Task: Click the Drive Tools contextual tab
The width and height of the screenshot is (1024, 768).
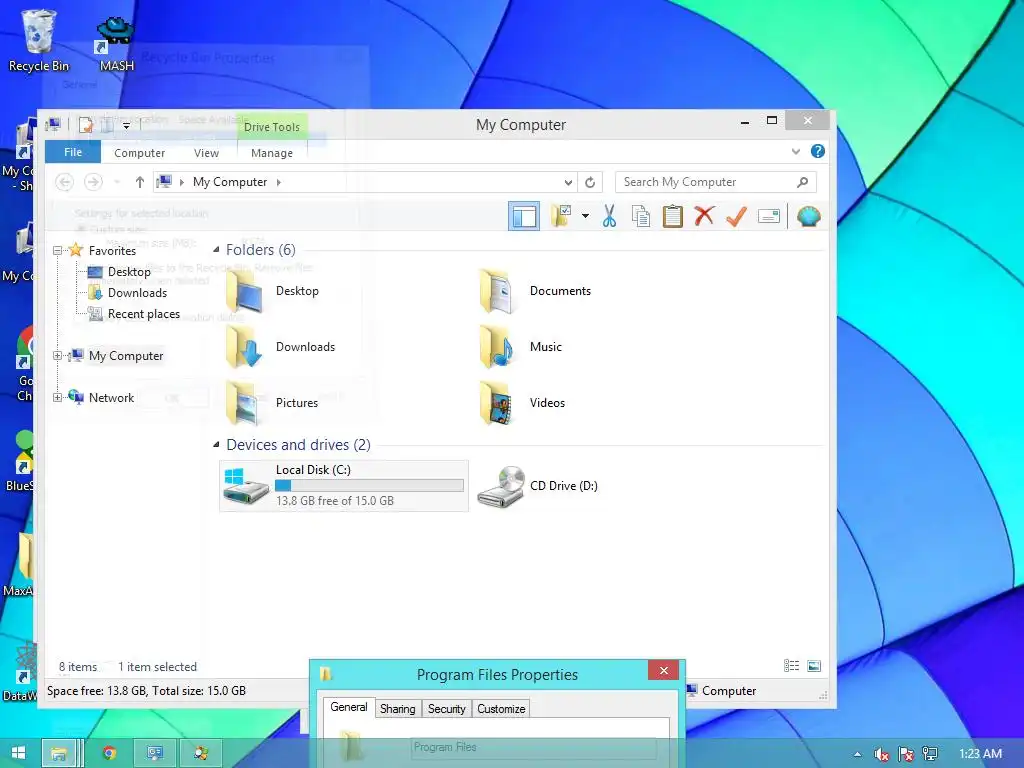Action: point(272,127)
